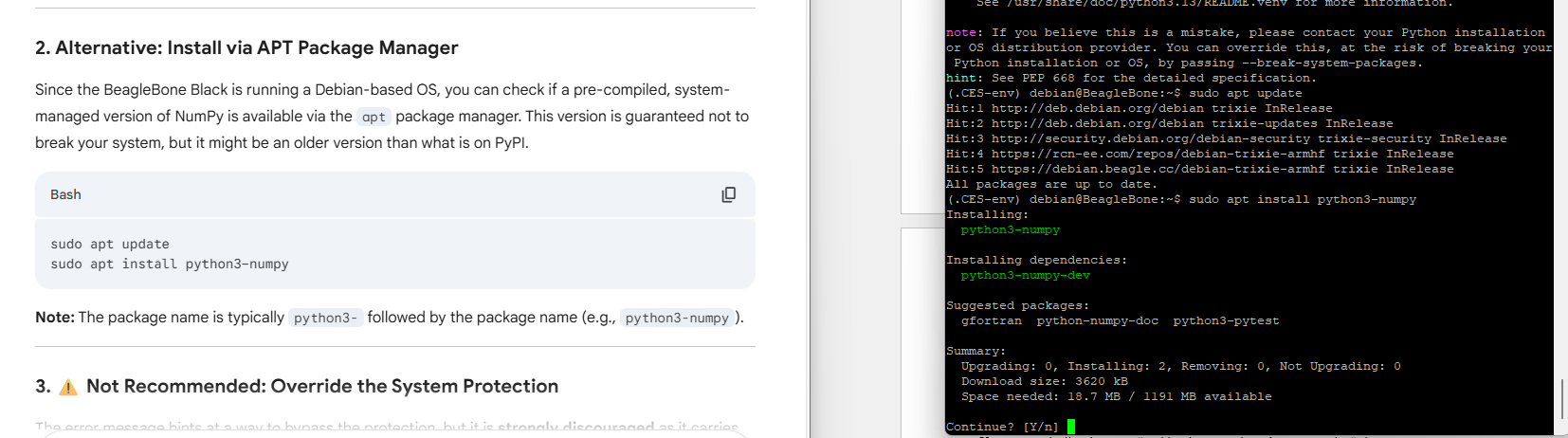Click "Hit:1 http://deb.debian.org/debian trixie InRelease" line
This screenshot has width=1568, height=438.
[1140, 108]
